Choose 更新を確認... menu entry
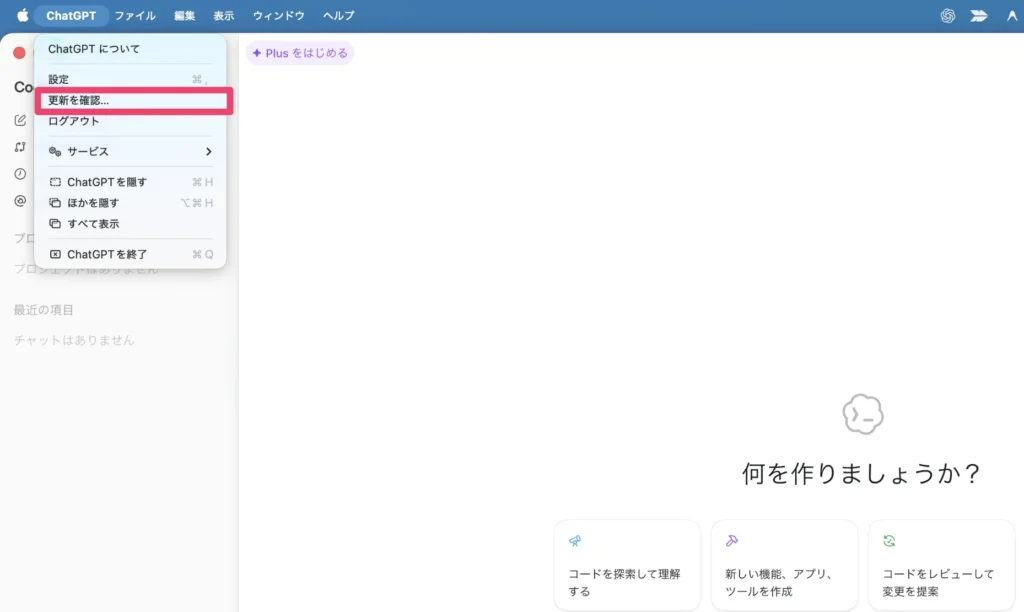1024x612 pixels. [131, 100]
